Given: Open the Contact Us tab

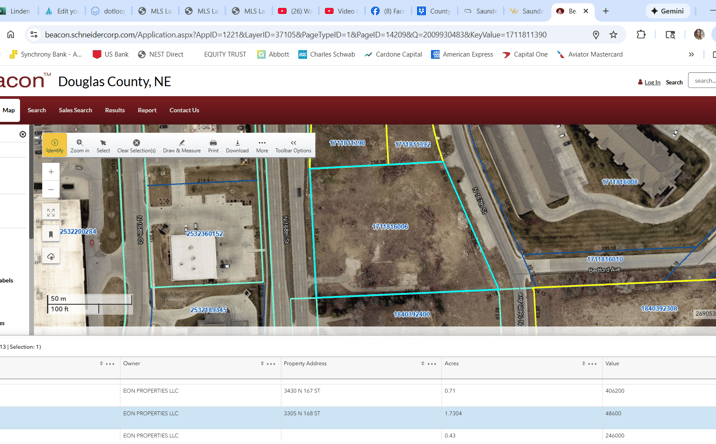Looking at the screenshot, I should click(184, 110).
